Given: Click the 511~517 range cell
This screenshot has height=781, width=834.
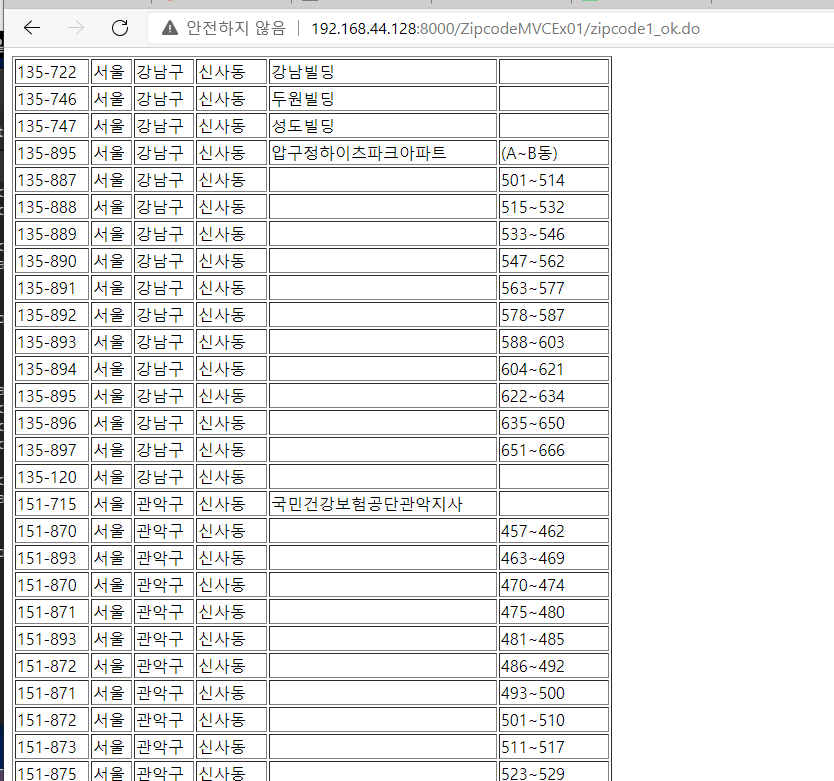Looking at the screenshot, I should 554,747.
